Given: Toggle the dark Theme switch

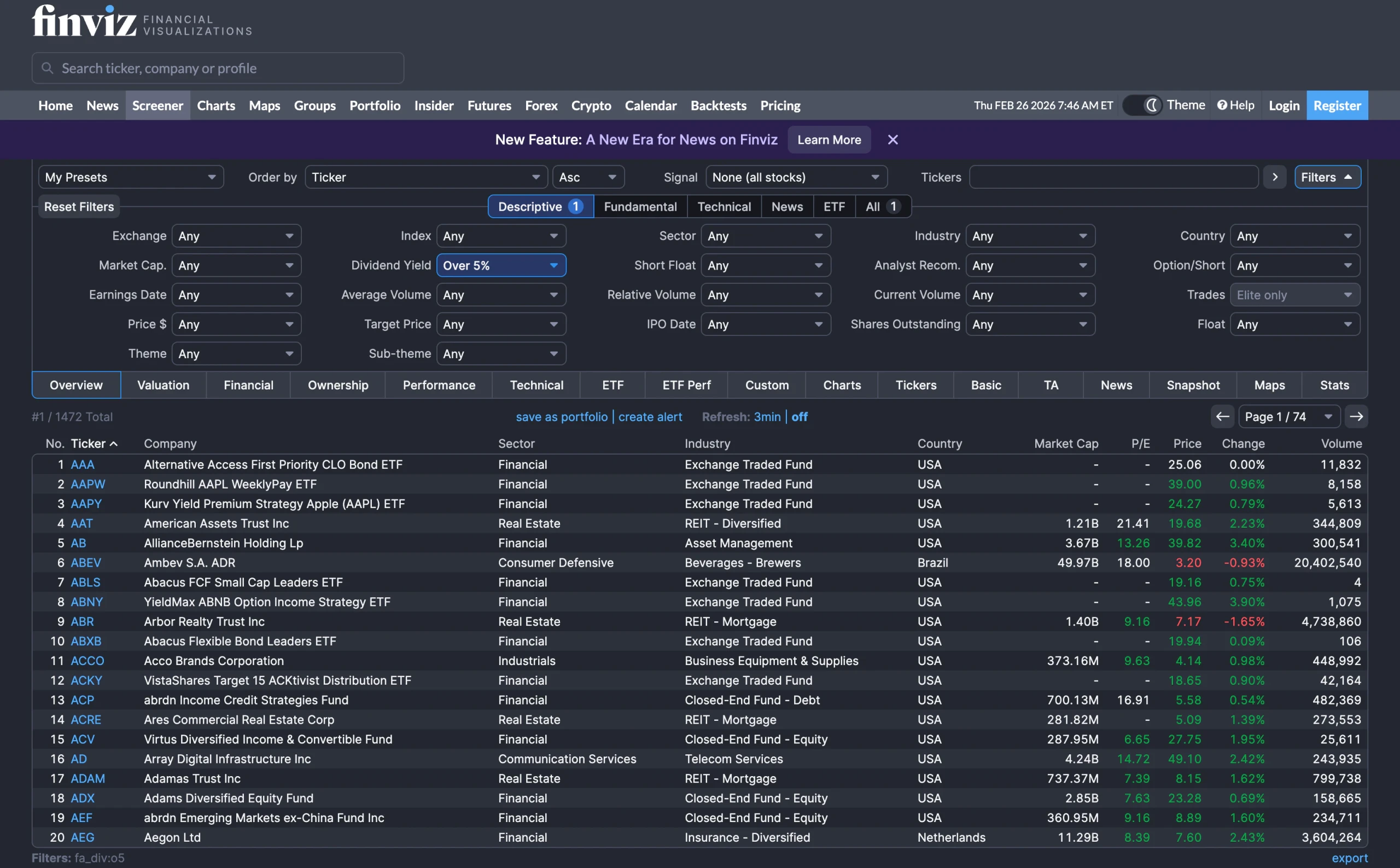Looking at the screenshot, I should coord(1143,105).
